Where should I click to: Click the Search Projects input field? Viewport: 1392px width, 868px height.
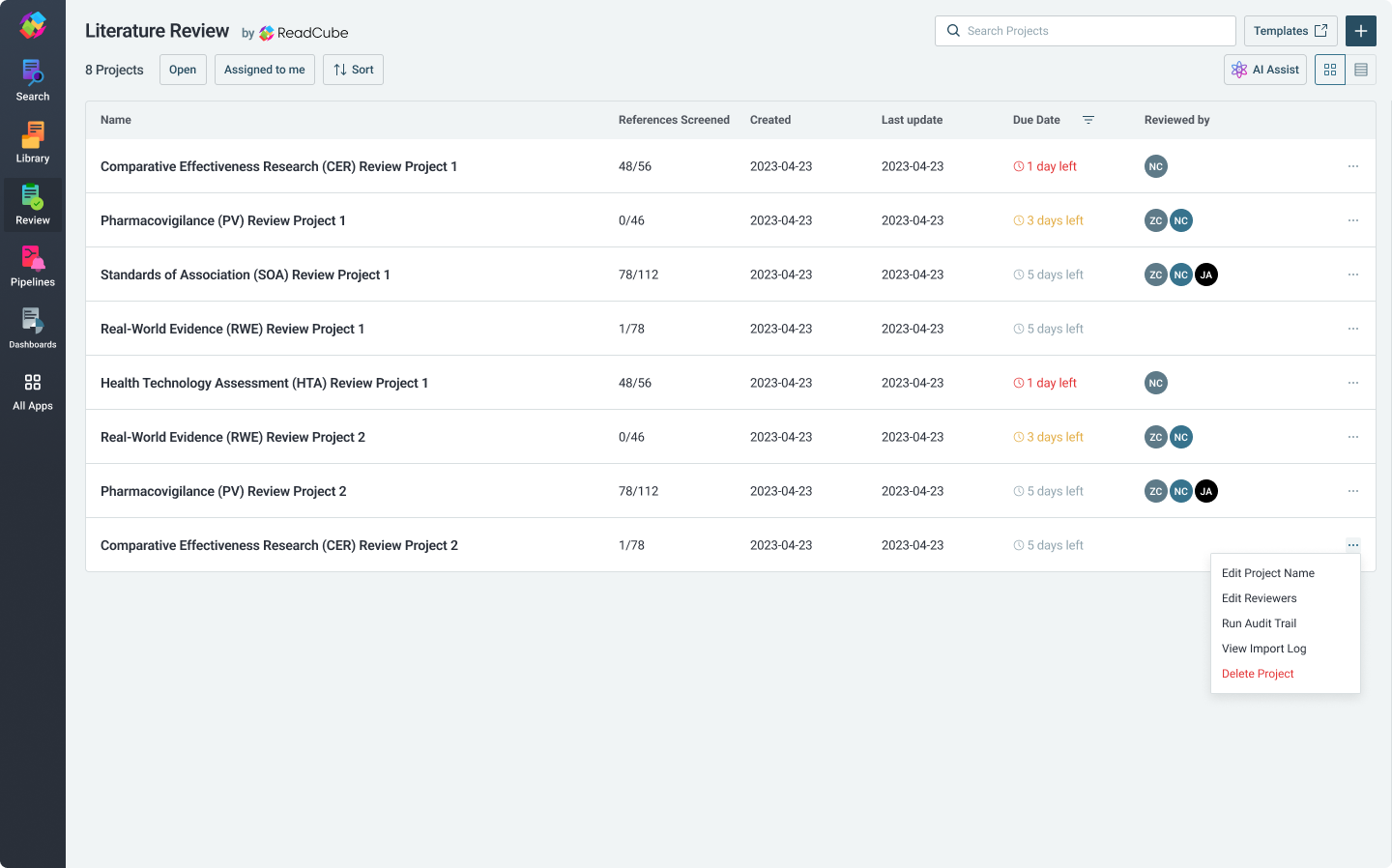1085,31
